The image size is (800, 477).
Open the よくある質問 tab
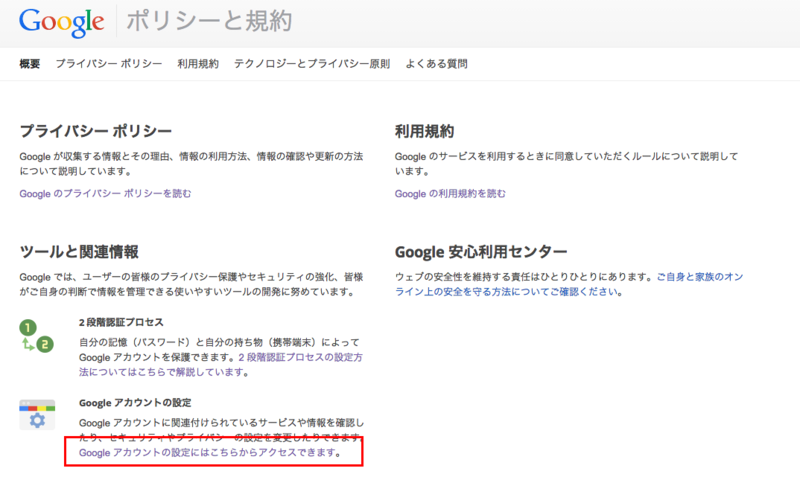coord(436,64)
